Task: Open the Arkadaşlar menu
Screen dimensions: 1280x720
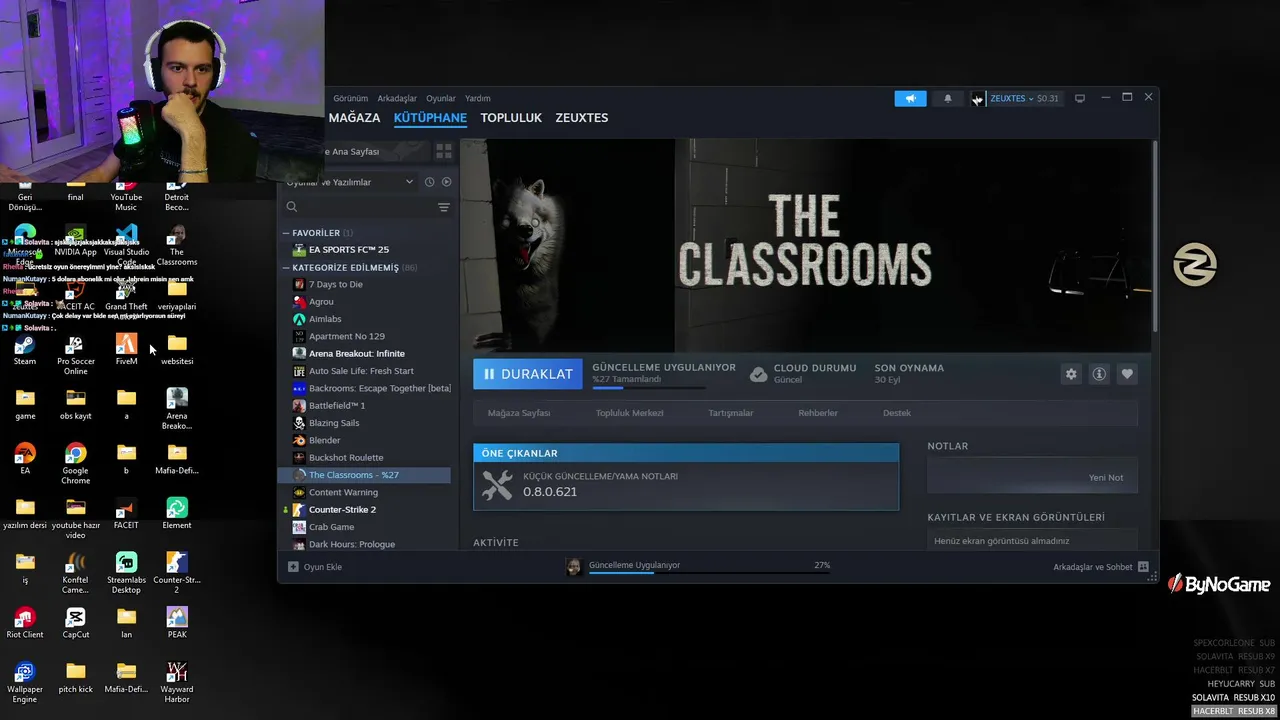Action: click(x=397, y=98)
